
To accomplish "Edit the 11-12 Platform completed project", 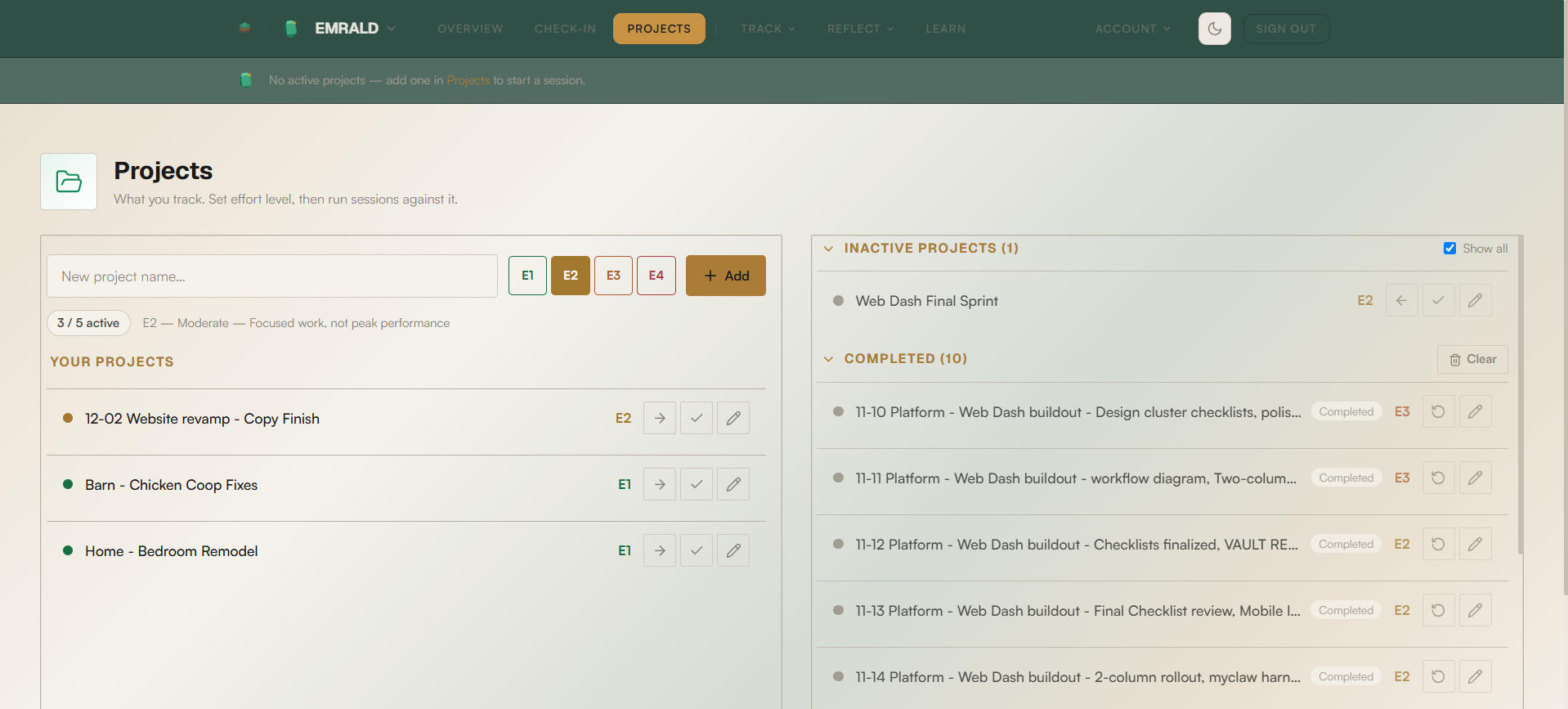I will [x=1475, y=544].
